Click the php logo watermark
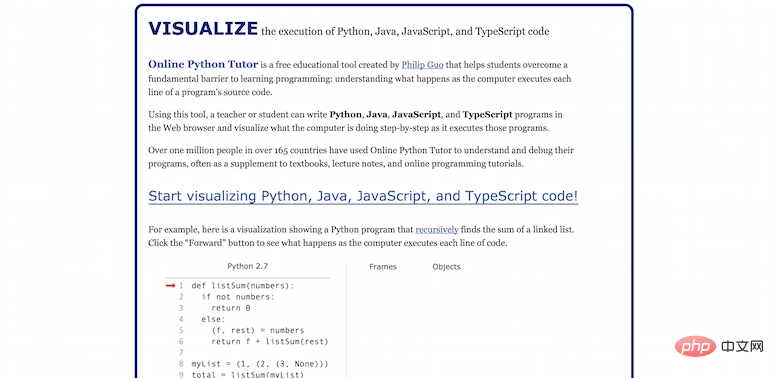 pos(695,346)
